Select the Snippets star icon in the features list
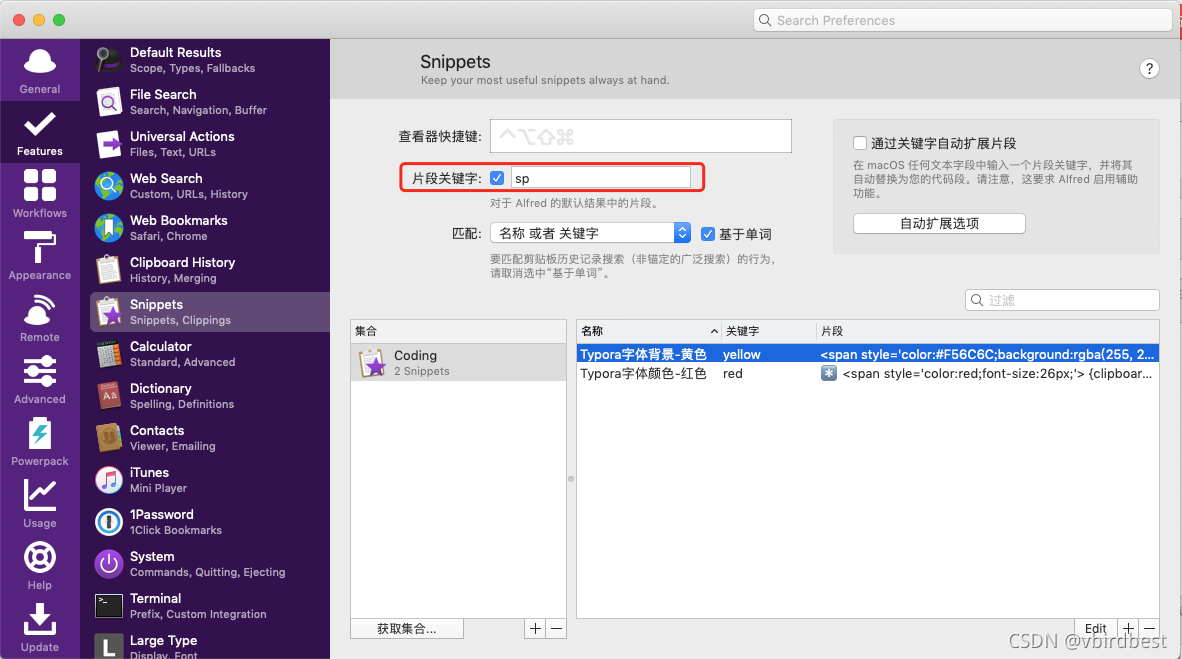Image resolution: width=1182 pixels, height=659 pixels. 109,311
